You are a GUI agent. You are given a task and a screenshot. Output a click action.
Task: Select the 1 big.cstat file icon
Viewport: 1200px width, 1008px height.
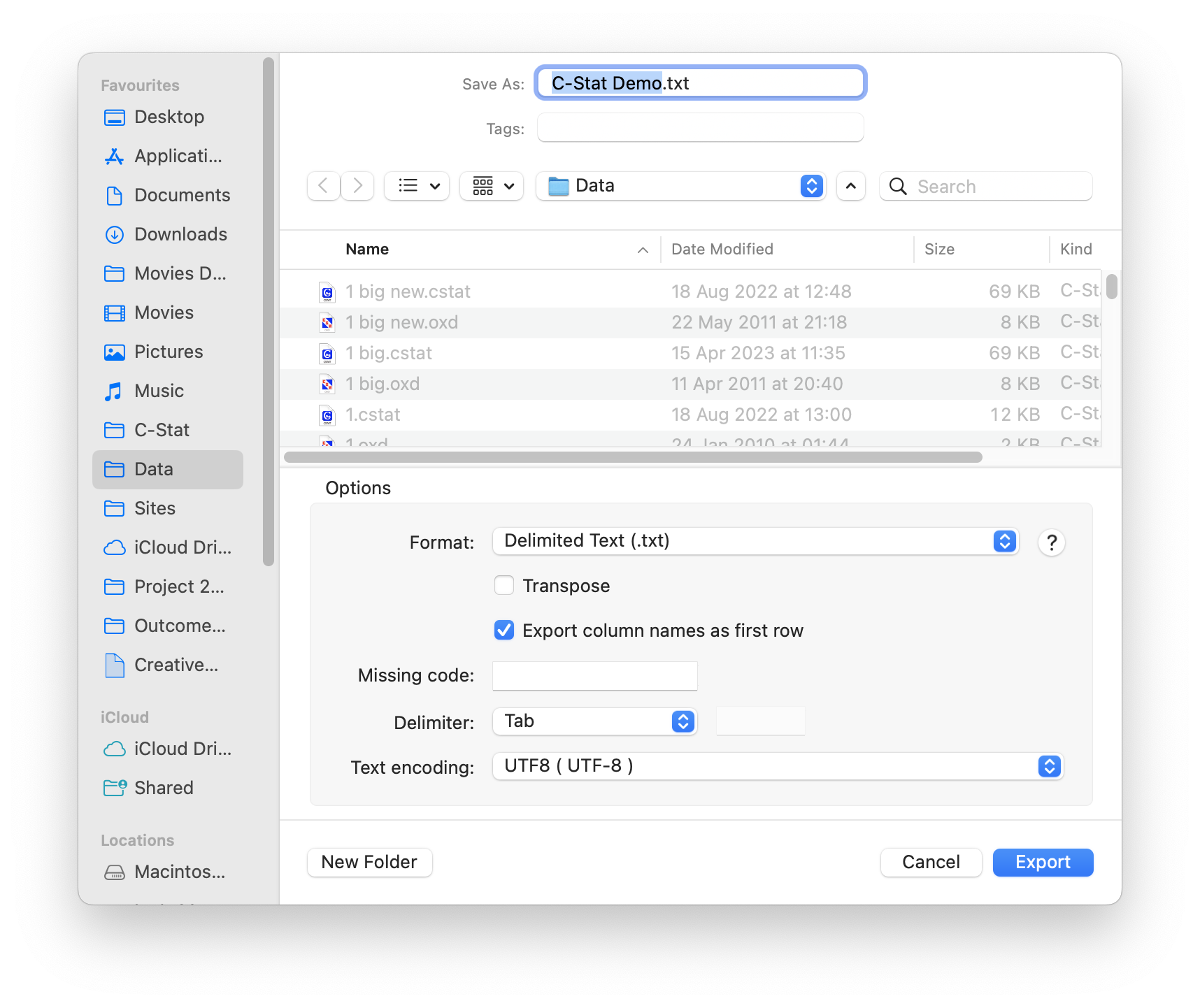(327, 354)
